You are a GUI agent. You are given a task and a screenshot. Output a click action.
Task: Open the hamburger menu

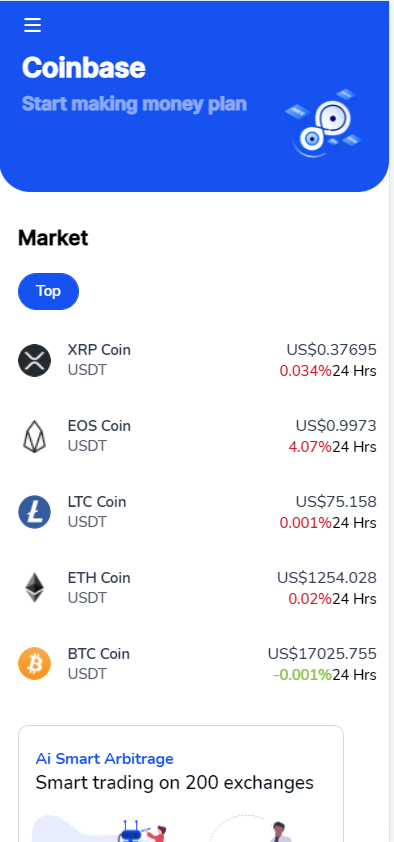coord(32,25)
